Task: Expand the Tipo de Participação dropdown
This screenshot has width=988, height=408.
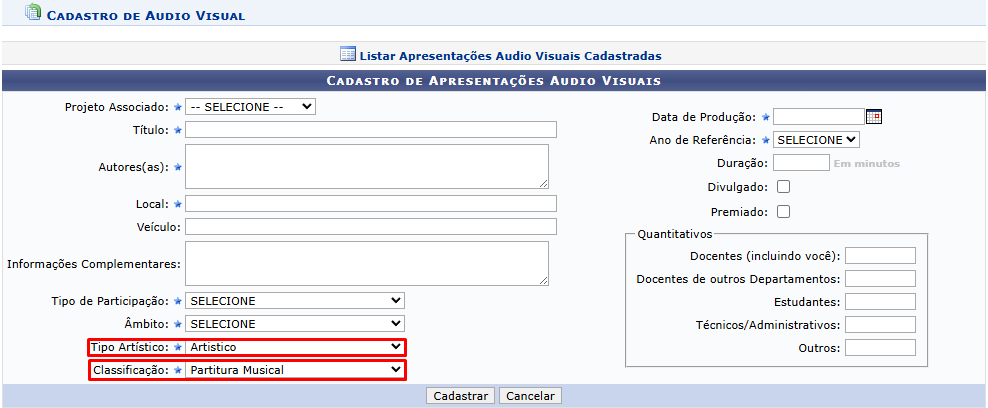Action: [294, 301]
